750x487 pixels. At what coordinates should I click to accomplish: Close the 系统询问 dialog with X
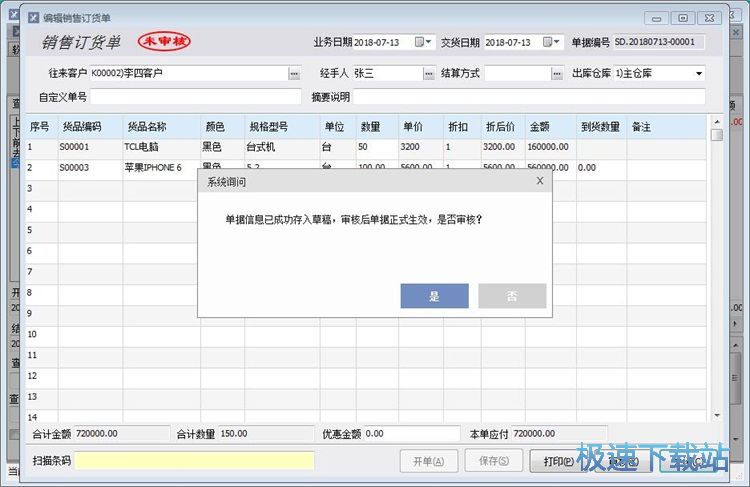pyautogui.click(x=540, y=181)
